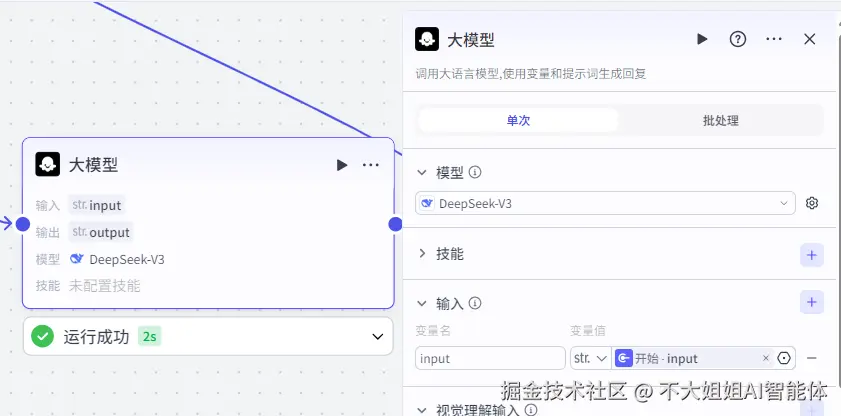Image resolution: width=841 pixels, height=416 pixels.
Task: Open the side panel more options menu
Action: tap(773, 39)
